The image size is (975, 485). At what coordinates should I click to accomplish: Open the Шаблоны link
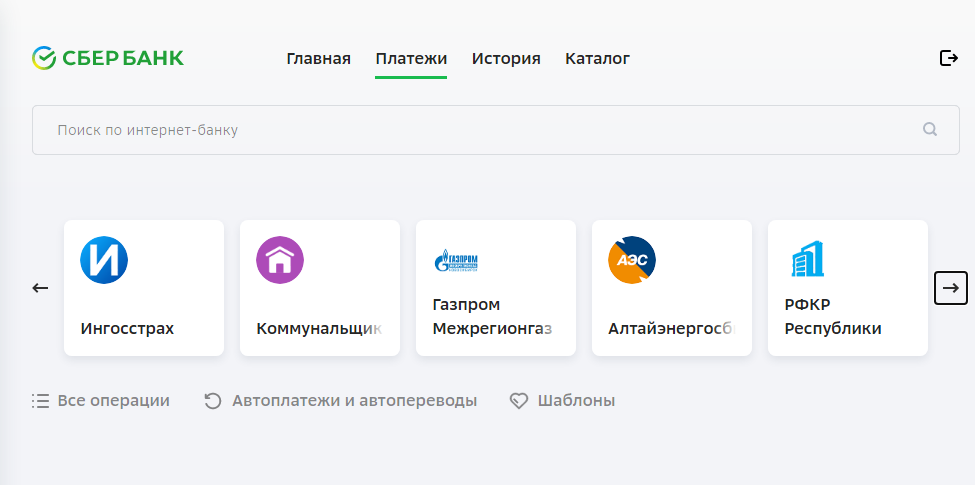pos(576,401)
